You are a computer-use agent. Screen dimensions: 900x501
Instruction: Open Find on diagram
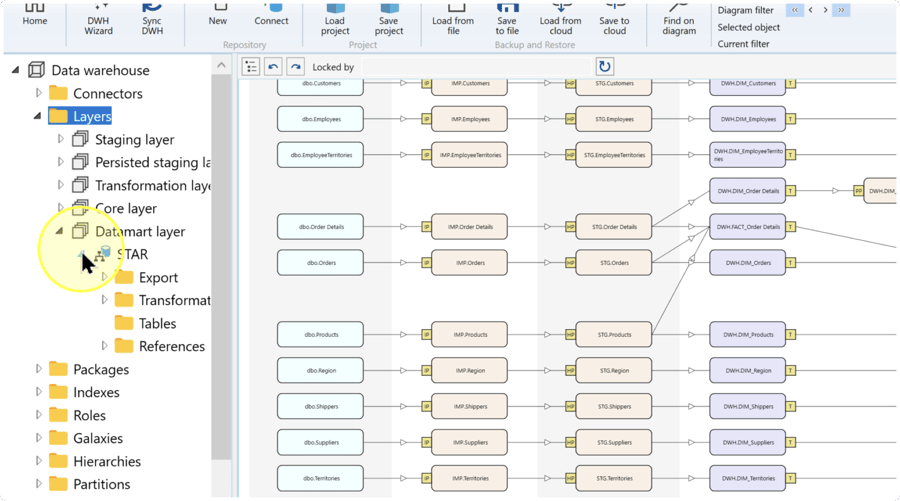(679, 18)
